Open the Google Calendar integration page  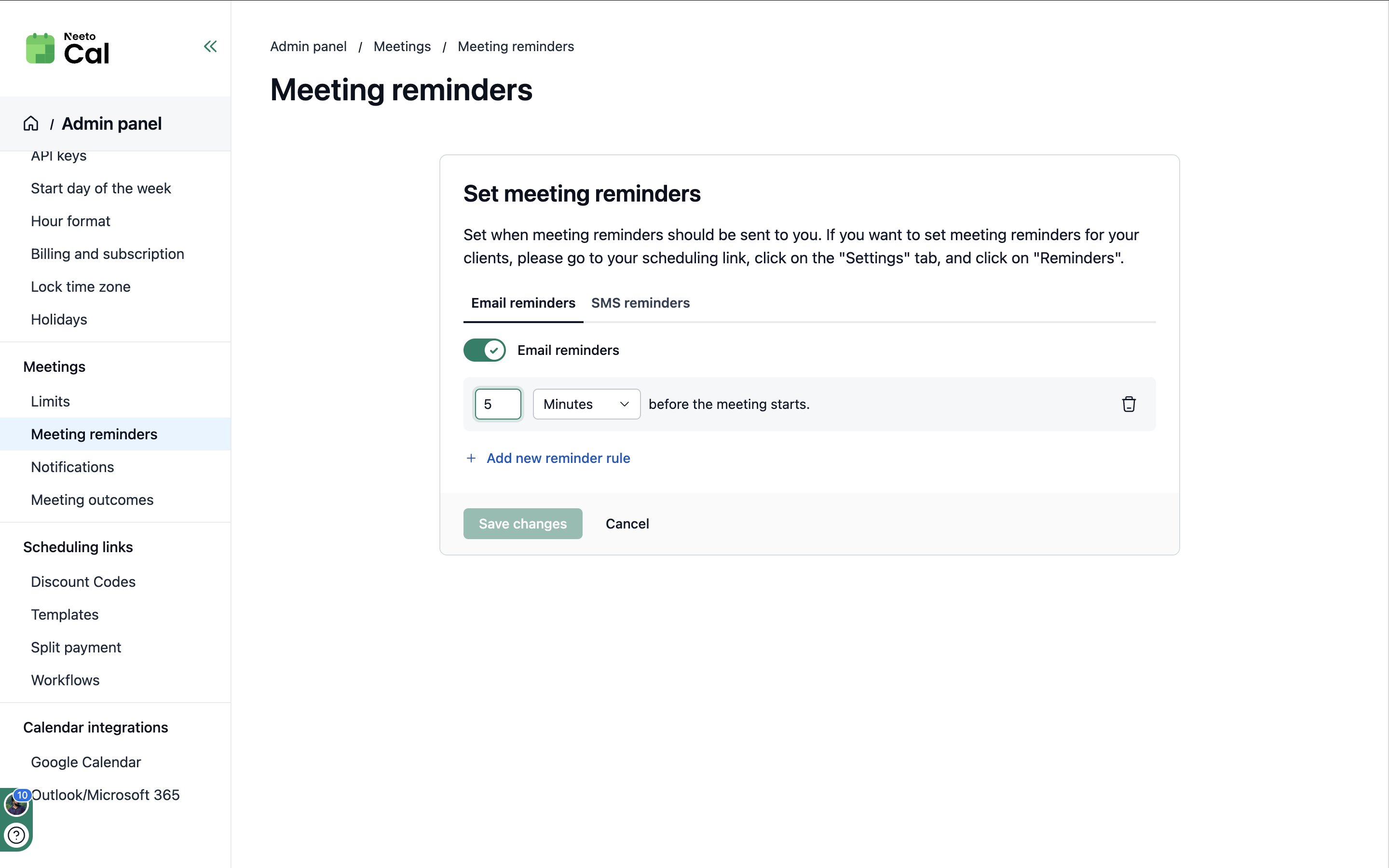click(85, 762)
